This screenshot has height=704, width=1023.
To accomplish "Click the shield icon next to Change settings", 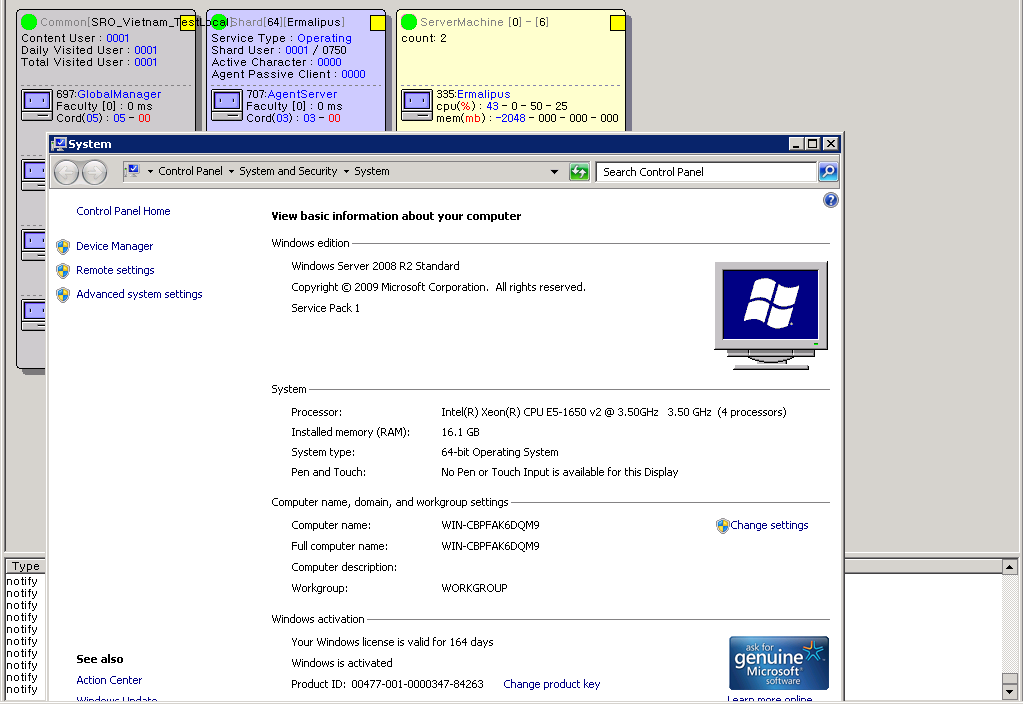I will (x=722, y=526).
